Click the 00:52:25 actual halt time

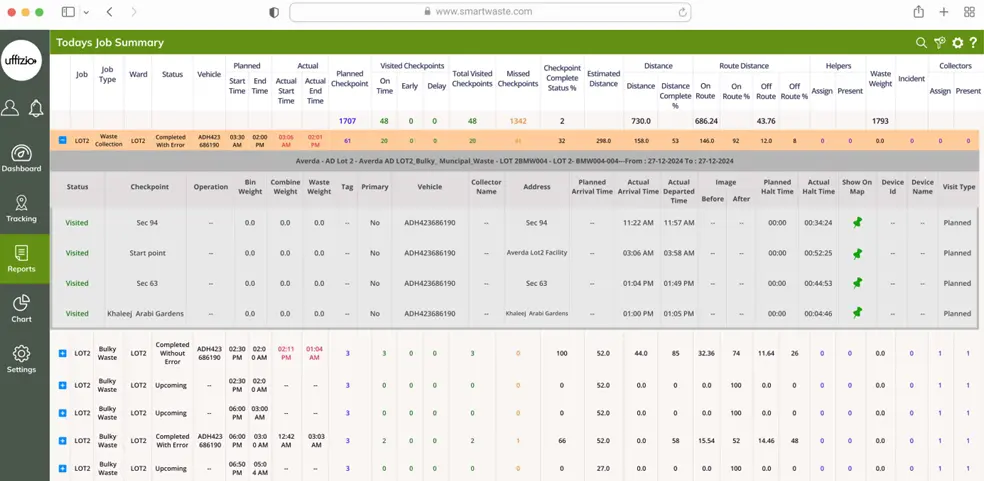point(818,253)
